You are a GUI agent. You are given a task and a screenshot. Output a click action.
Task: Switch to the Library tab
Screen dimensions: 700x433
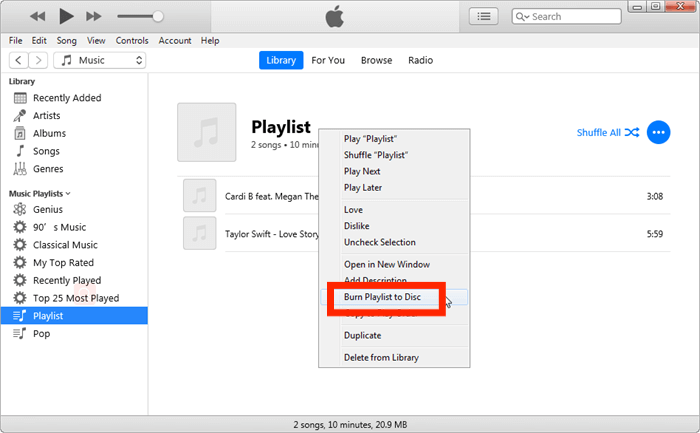281,60
